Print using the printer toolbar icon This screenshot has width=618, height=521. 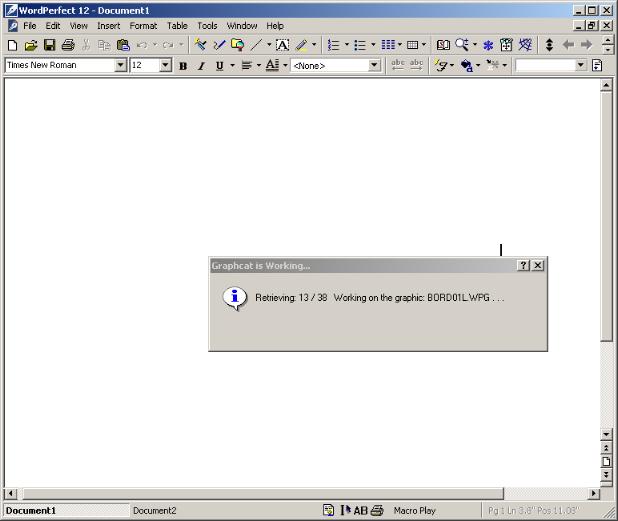point(68,45)
